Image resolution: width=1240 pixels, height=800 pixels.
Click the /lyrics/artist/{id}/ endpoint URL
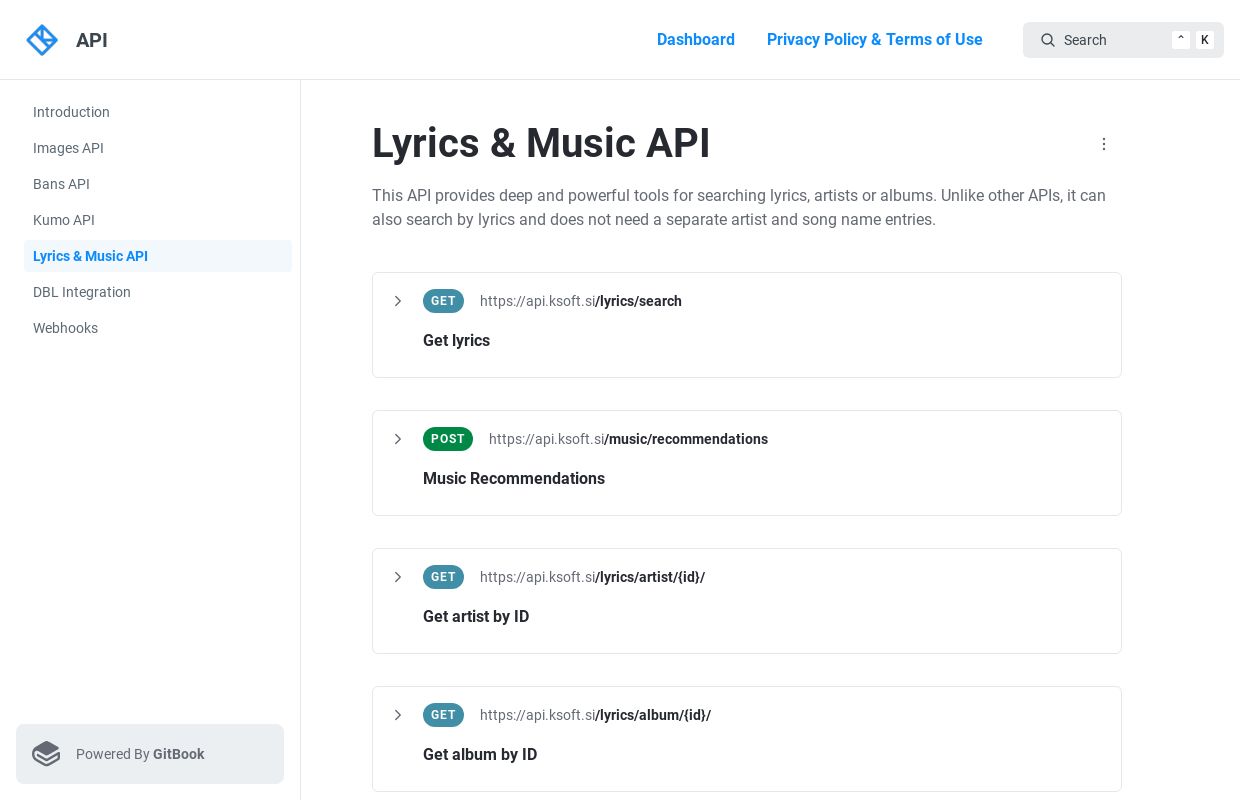(592, 577)
